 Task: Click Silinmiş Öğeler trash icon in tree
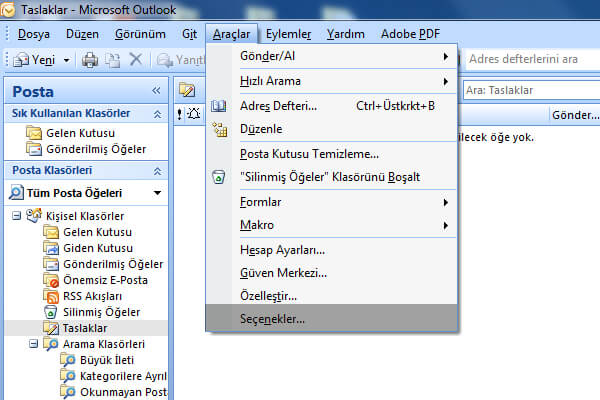point(51,312)
